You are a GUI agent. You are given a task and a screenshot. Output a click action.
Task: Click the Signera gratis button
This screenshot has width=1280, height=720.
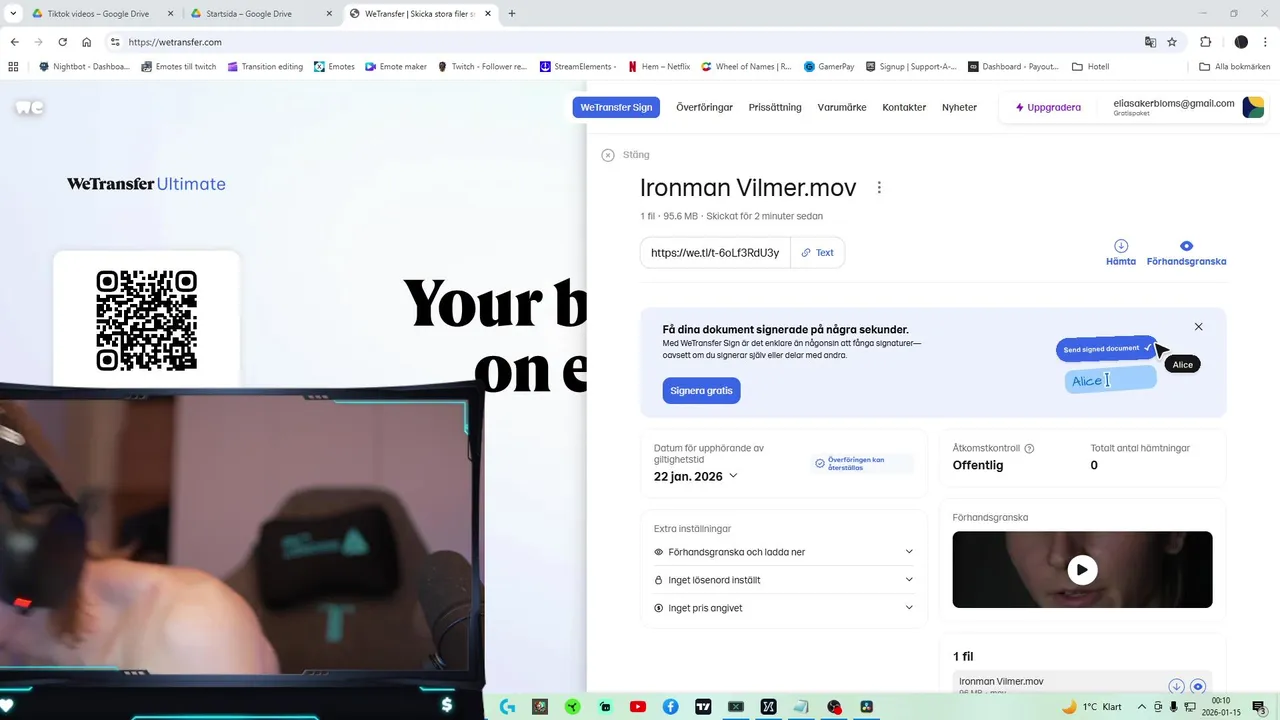[x=701, y=391]
